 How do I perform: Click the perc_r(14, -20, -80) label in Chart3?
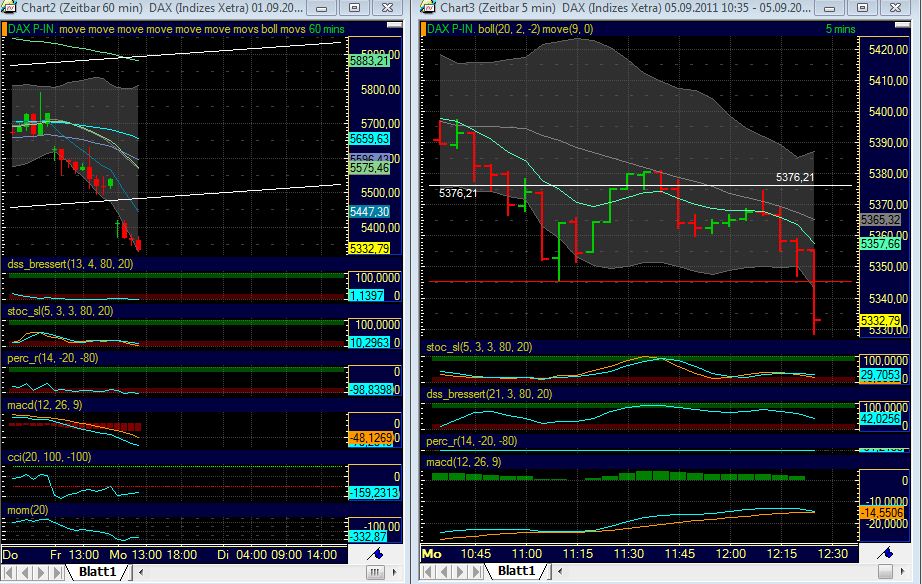click(x=472, y=441)
